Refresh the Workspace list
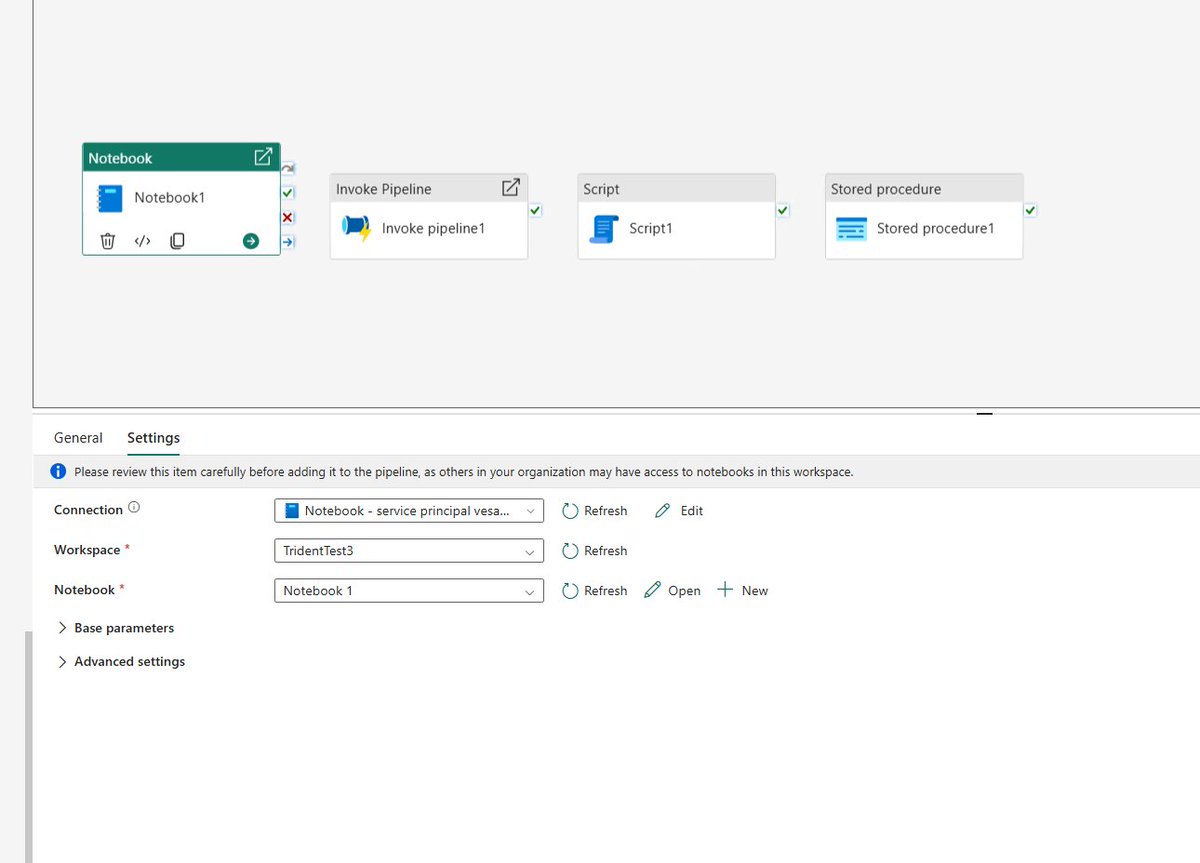 point(595,550)
